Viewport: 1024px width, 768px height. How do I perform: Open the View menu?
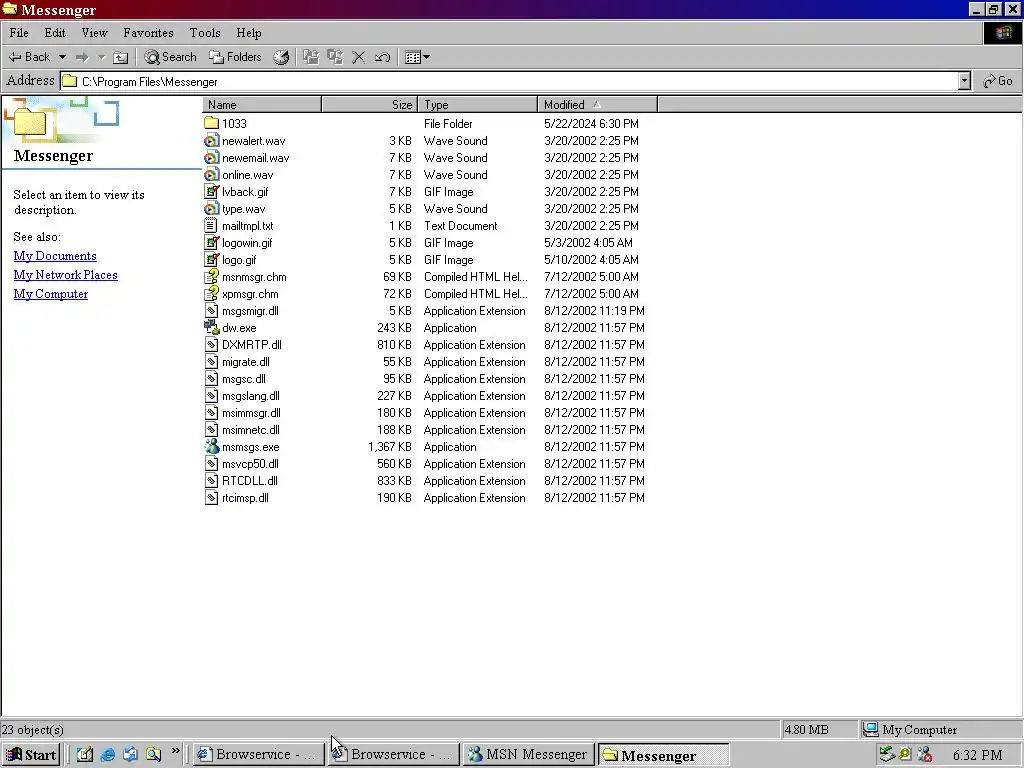[95, 33]
